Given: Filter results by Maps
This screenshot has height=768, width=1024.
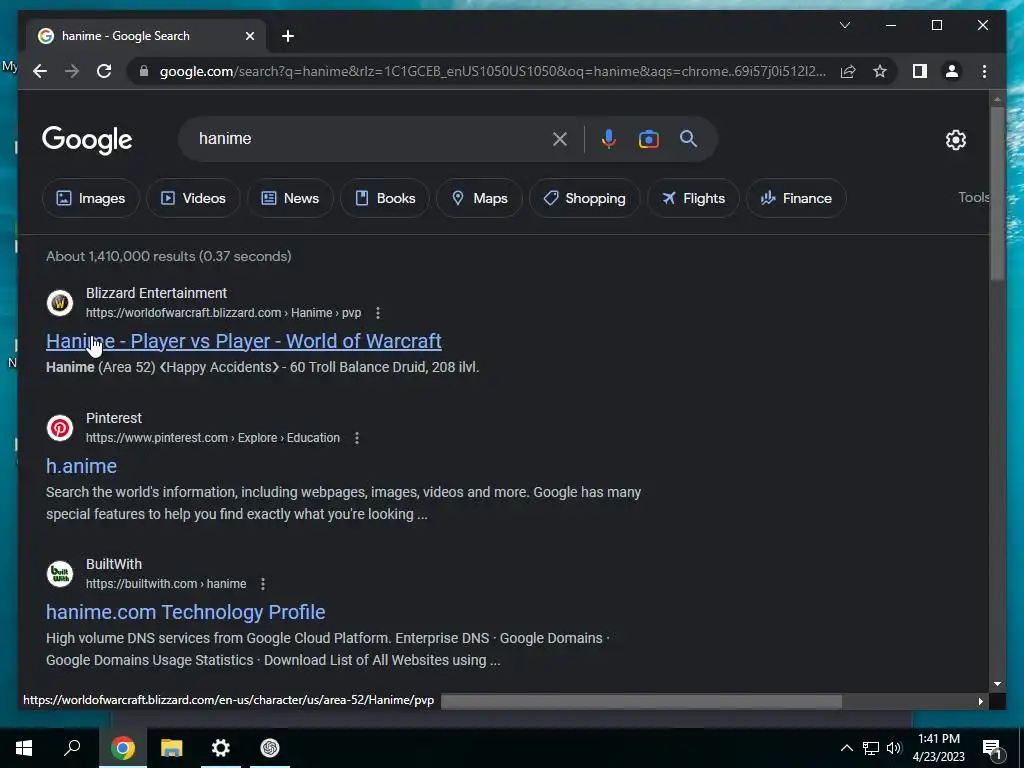Looking at the screenshot, I should [479, 198].
